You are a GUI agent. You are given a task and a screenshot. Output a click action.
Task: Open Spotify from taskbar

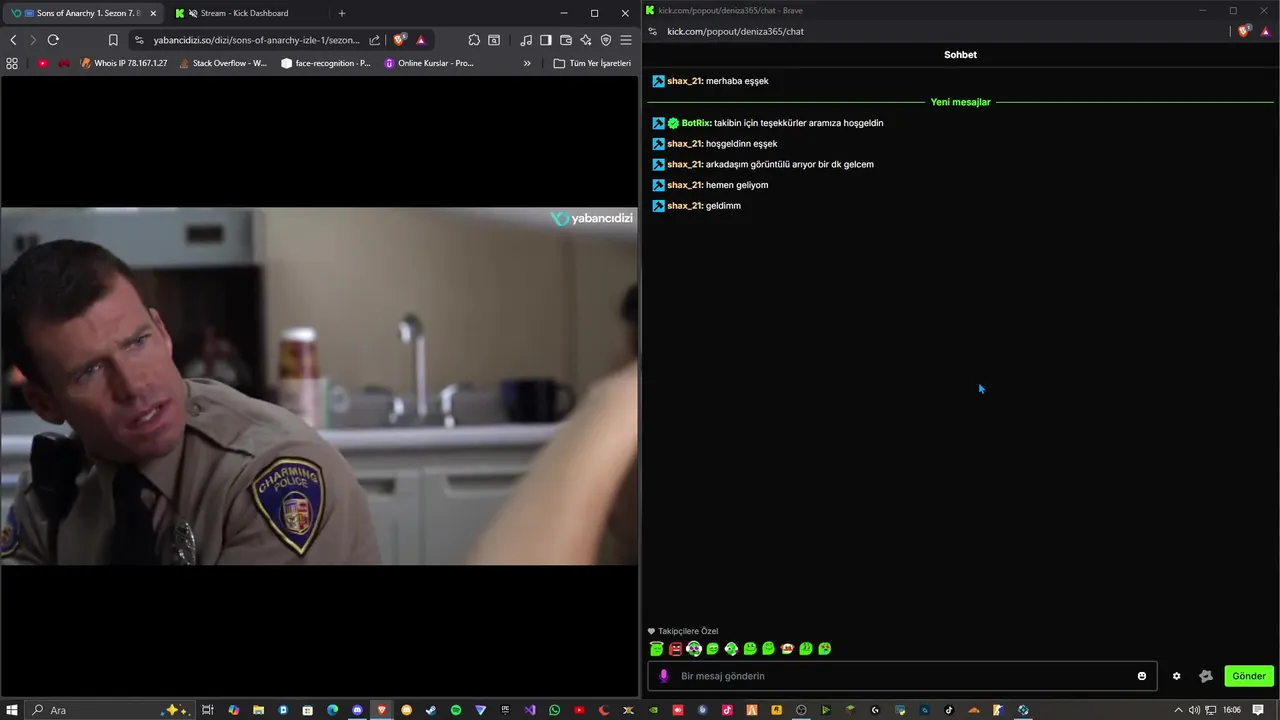456,710
